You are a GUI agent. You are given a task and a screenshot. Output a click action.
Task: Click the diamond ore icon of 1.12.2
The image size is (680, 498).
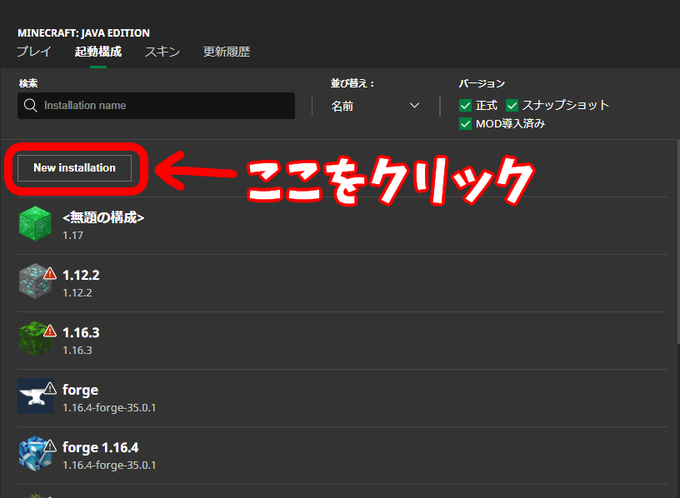(35, 281)
